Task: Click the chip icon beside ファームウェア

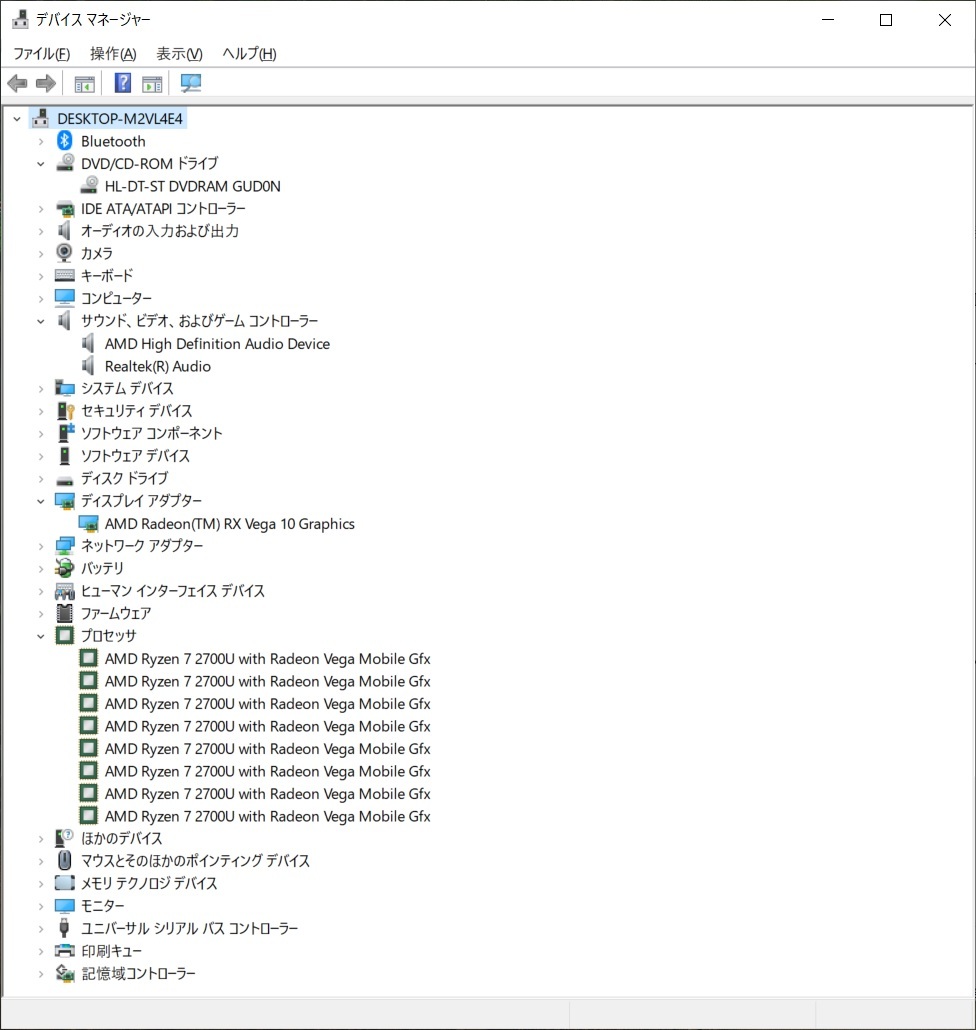Action: [64, 613]
